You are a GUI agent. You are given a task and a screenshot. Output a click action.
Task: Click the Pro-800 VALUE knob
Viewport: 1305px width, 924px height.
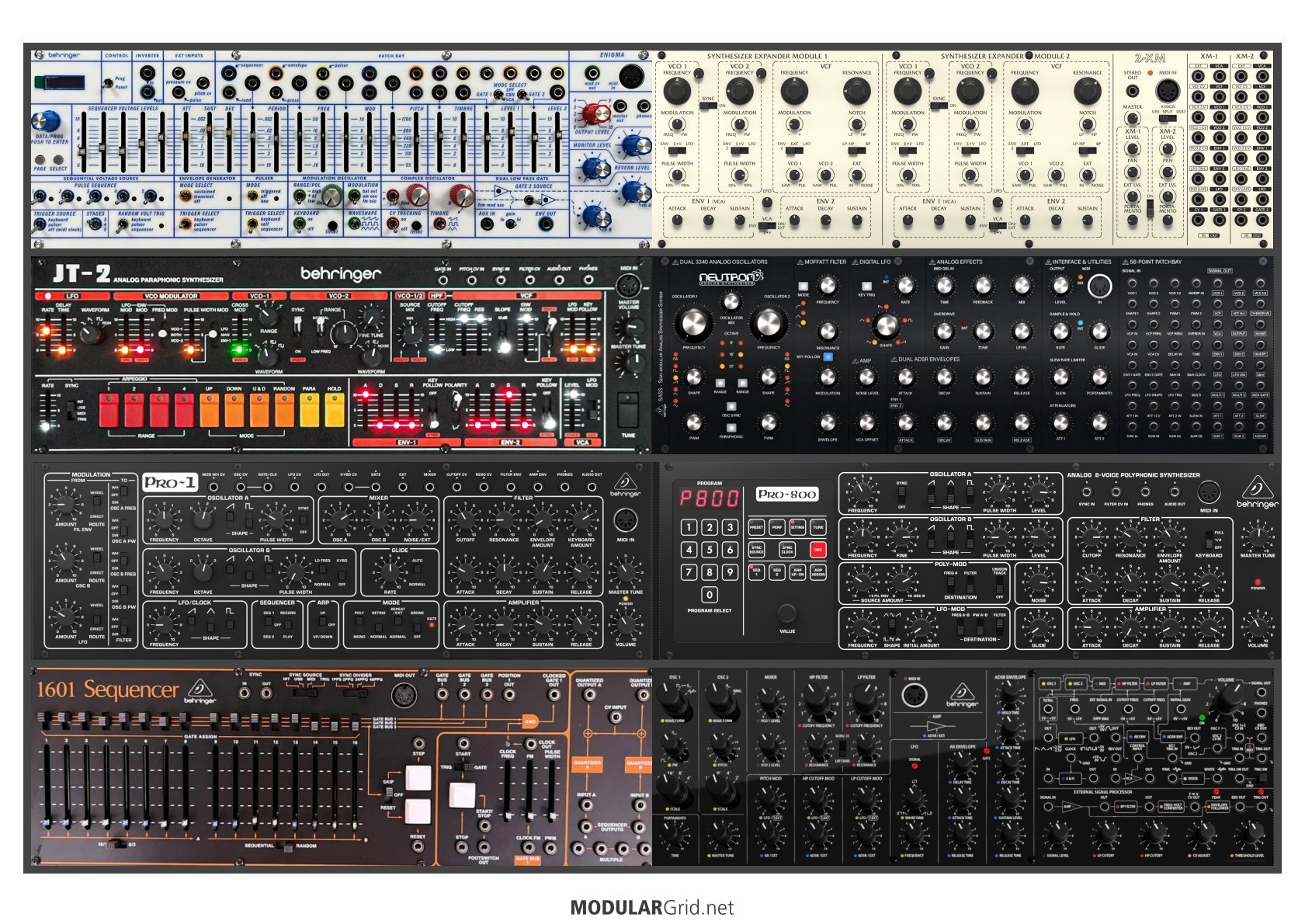[786, 613]
